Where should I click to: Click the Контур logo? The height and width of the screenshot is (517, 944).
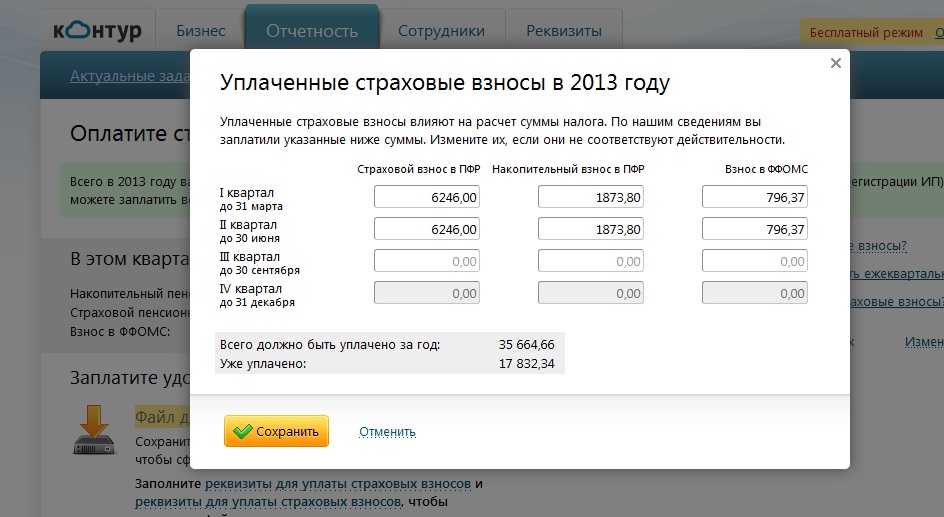click(x=99, y=30)
